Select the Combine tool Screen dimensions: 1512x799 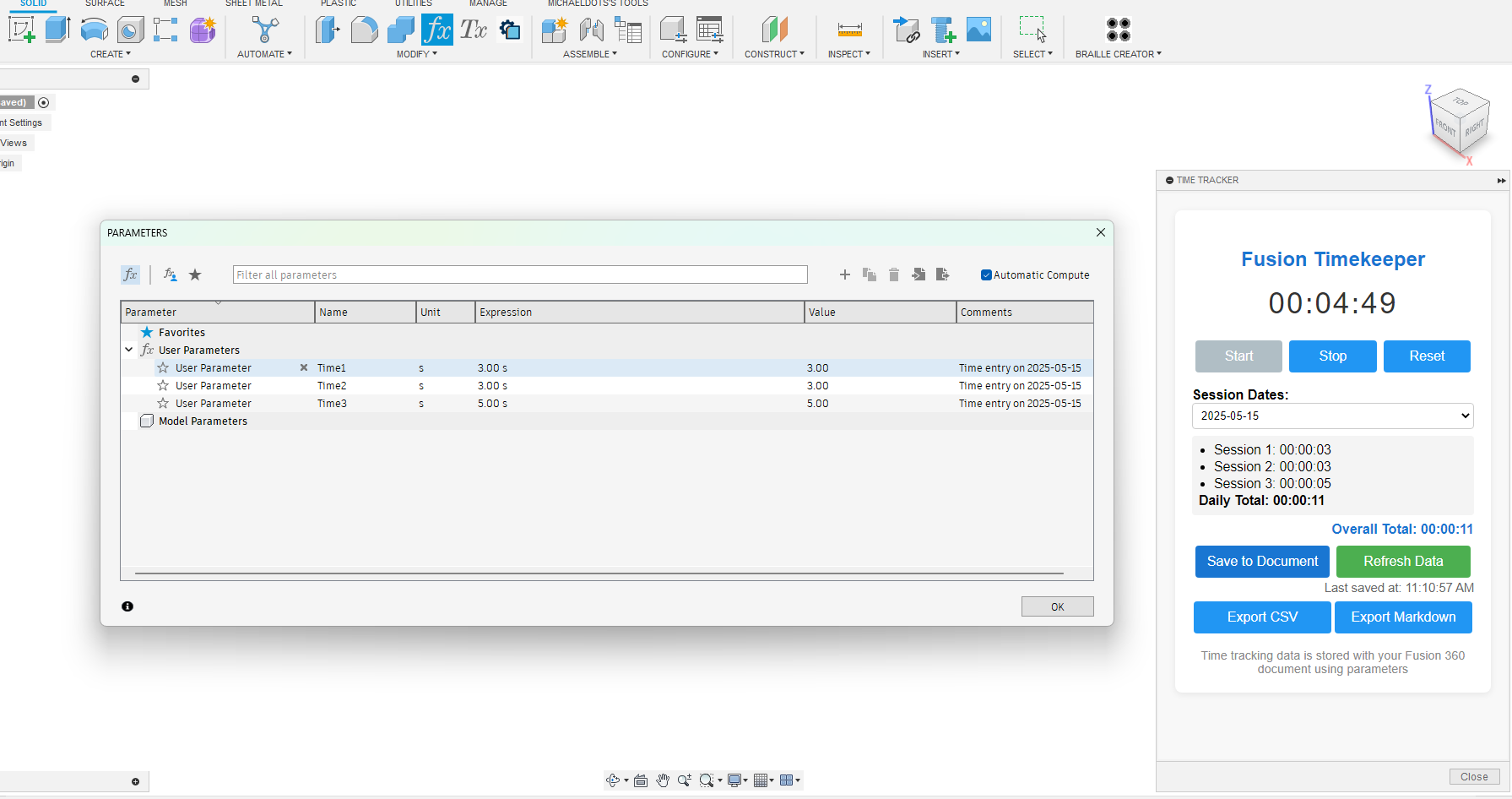[x=400, y=30]
